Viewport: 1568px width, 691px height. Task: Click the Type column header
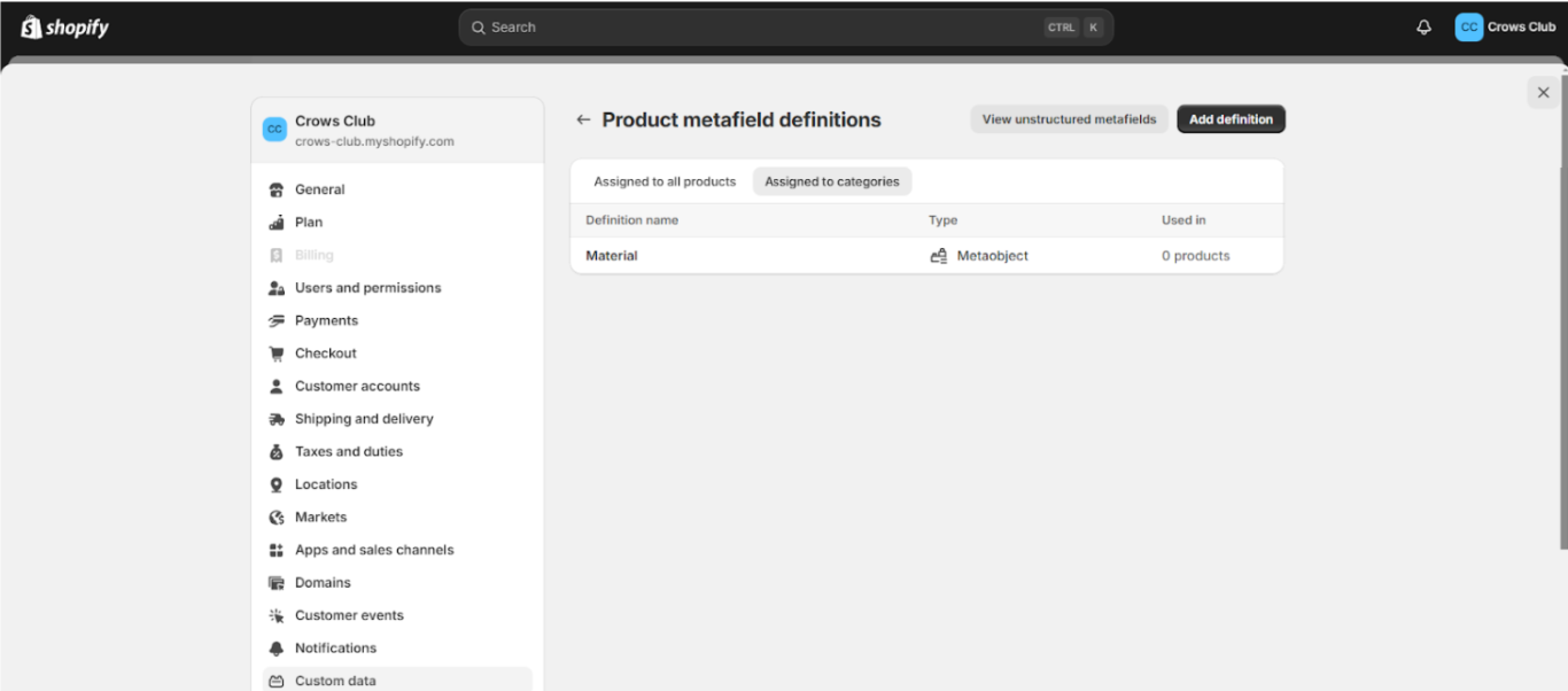(x=943, y=220)
